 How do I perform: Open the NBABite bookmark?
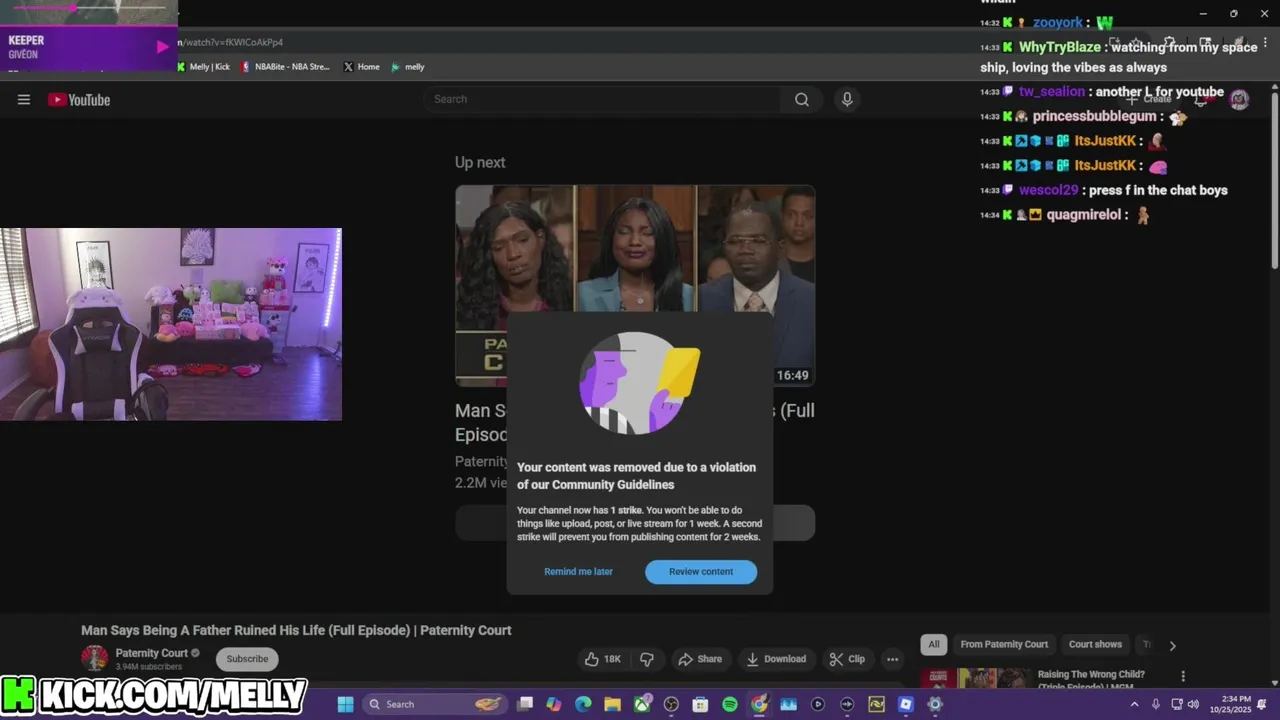pyautogui.click(x=285, y=67)
